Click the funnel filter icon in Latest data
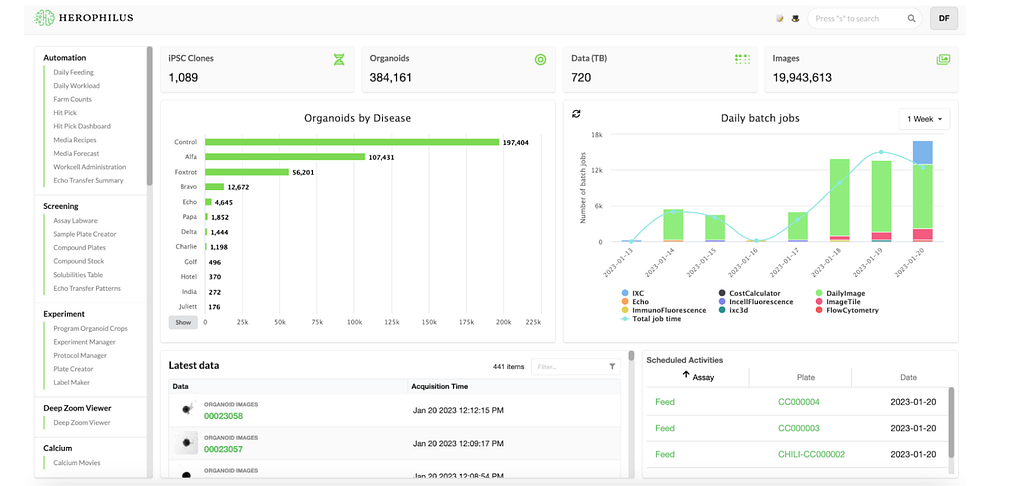The height and width of the screenshot is (486, 1024). click(612, 366)
